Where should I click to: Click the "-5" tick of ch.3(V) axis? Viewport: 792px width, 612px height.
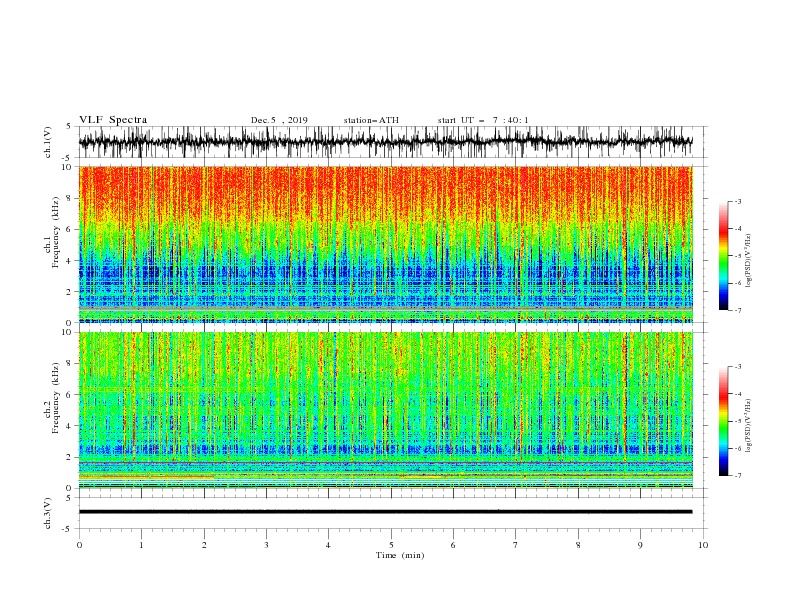click(x=67, y=529)
